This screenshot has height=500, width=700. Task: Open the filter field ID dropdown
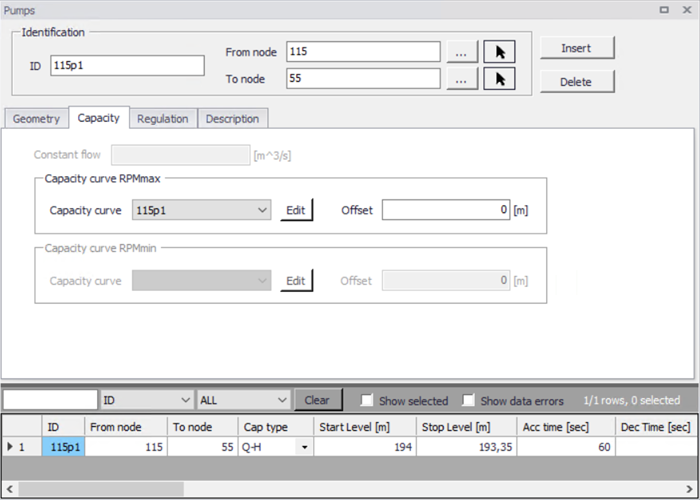click(x=147, y=400)
